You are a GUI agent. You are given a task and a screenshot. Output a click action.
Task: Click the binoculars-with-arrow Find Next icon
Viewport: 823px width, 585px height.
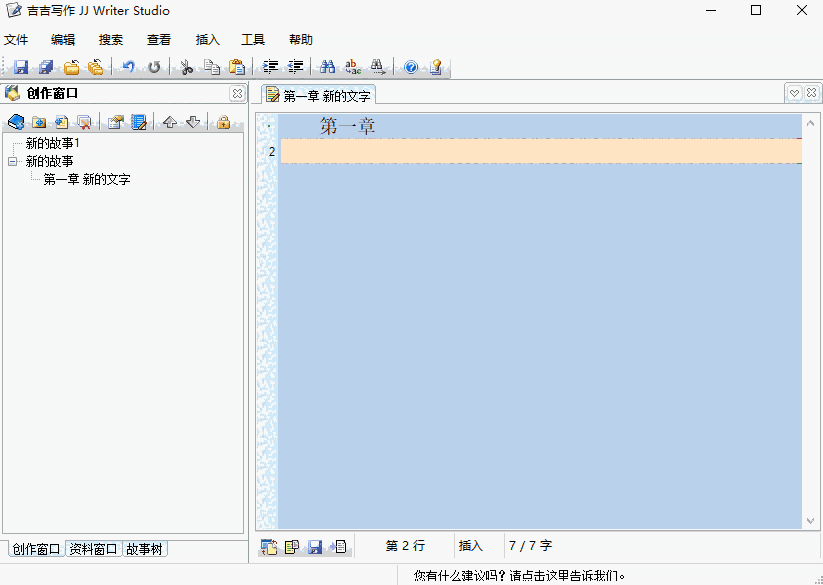(x=378, y=67)
